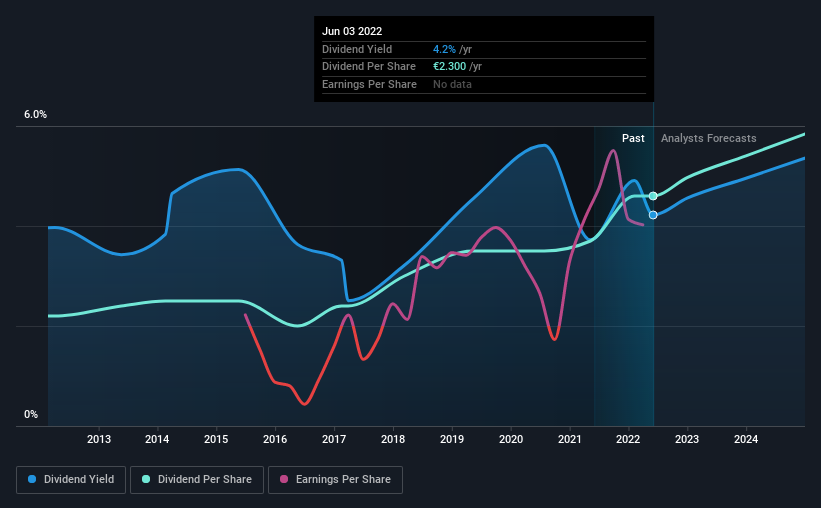The height and width of the screenshot is (508, 821).
Task: Click the 2022 x-axis label
Action: tap(628, 439)
